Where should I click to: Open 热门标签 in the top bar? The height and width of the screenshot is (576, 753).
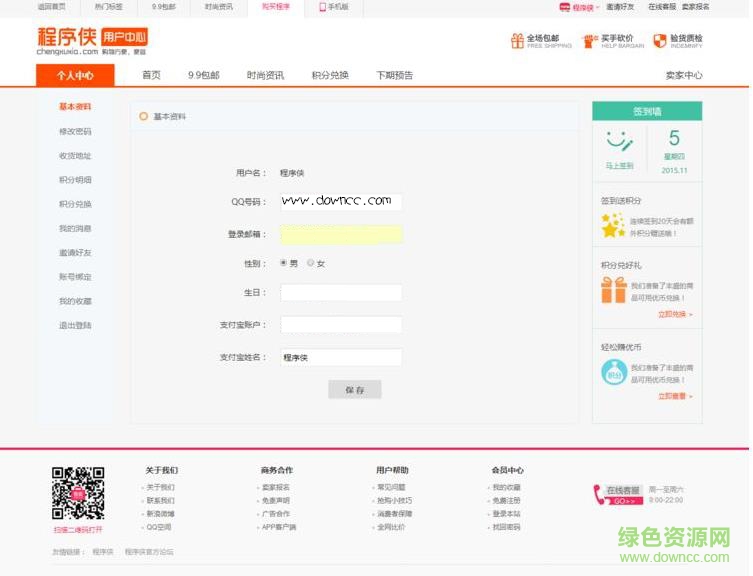[x=109, y=7]
